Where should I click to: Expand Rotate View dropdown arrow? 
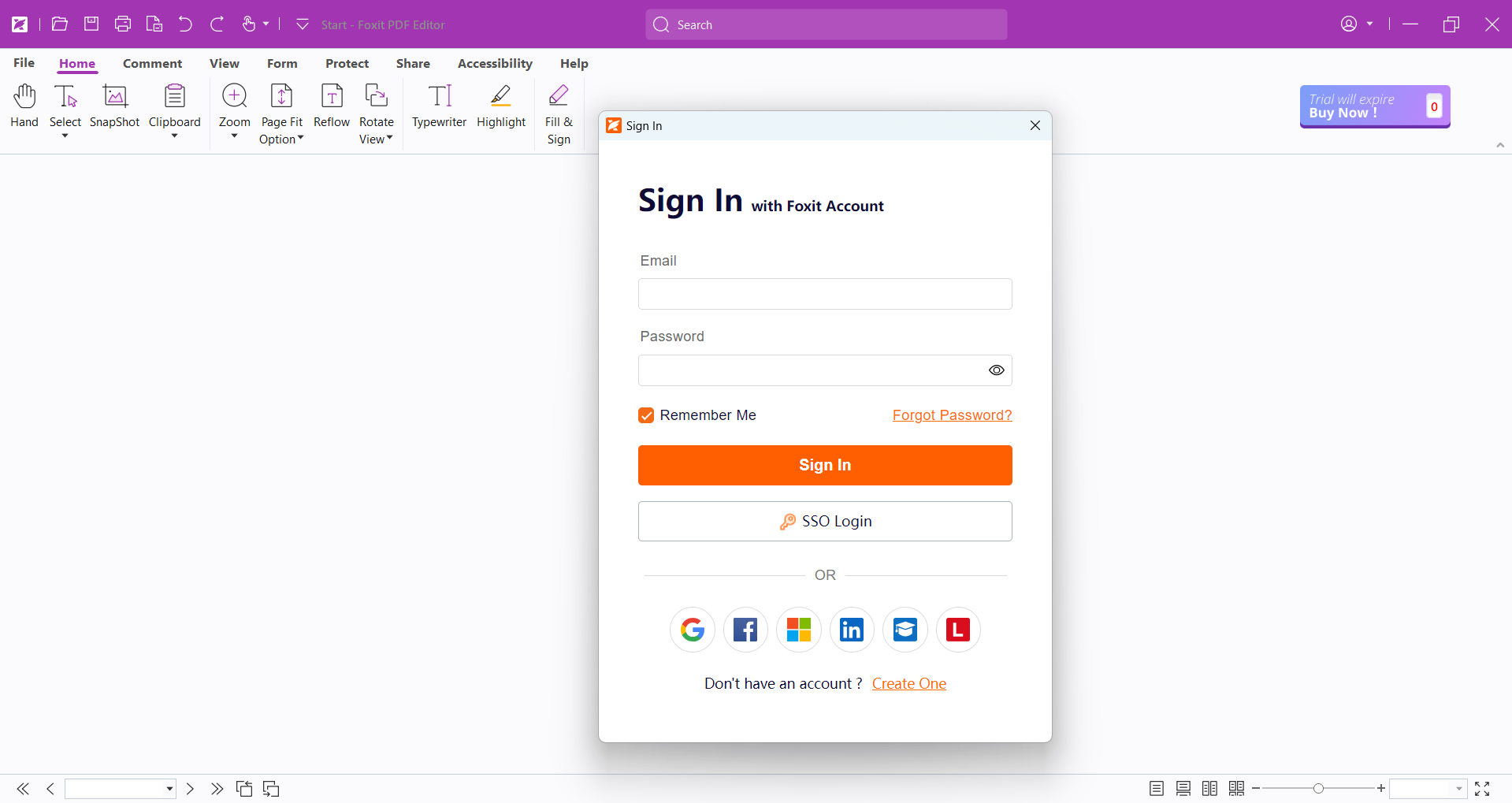tap(389, 138)
